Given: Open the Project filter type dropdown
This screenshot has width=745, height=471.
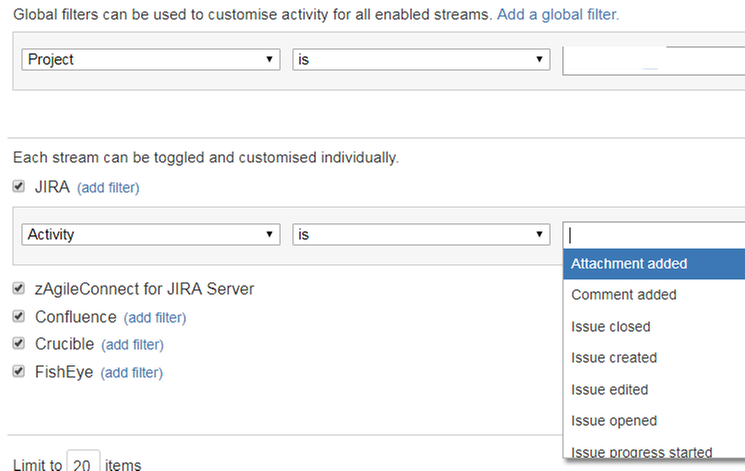Looking at the screenshot, I should 151,59.
